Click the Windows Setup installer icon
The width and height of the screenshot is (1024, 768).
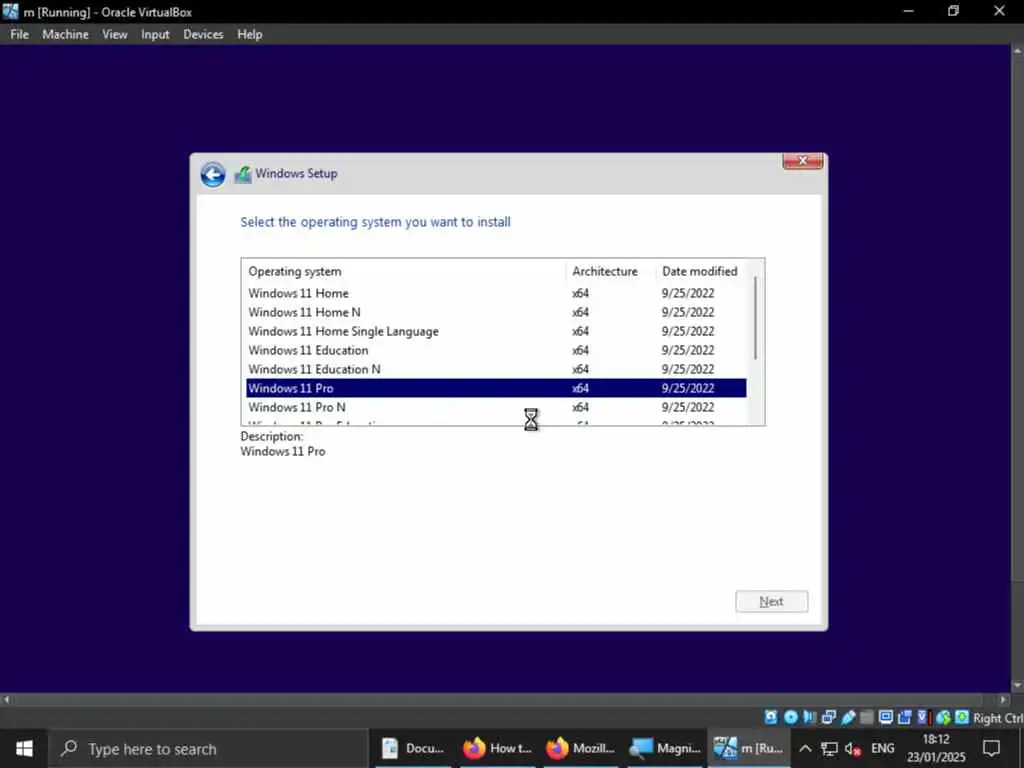(243, 174)
